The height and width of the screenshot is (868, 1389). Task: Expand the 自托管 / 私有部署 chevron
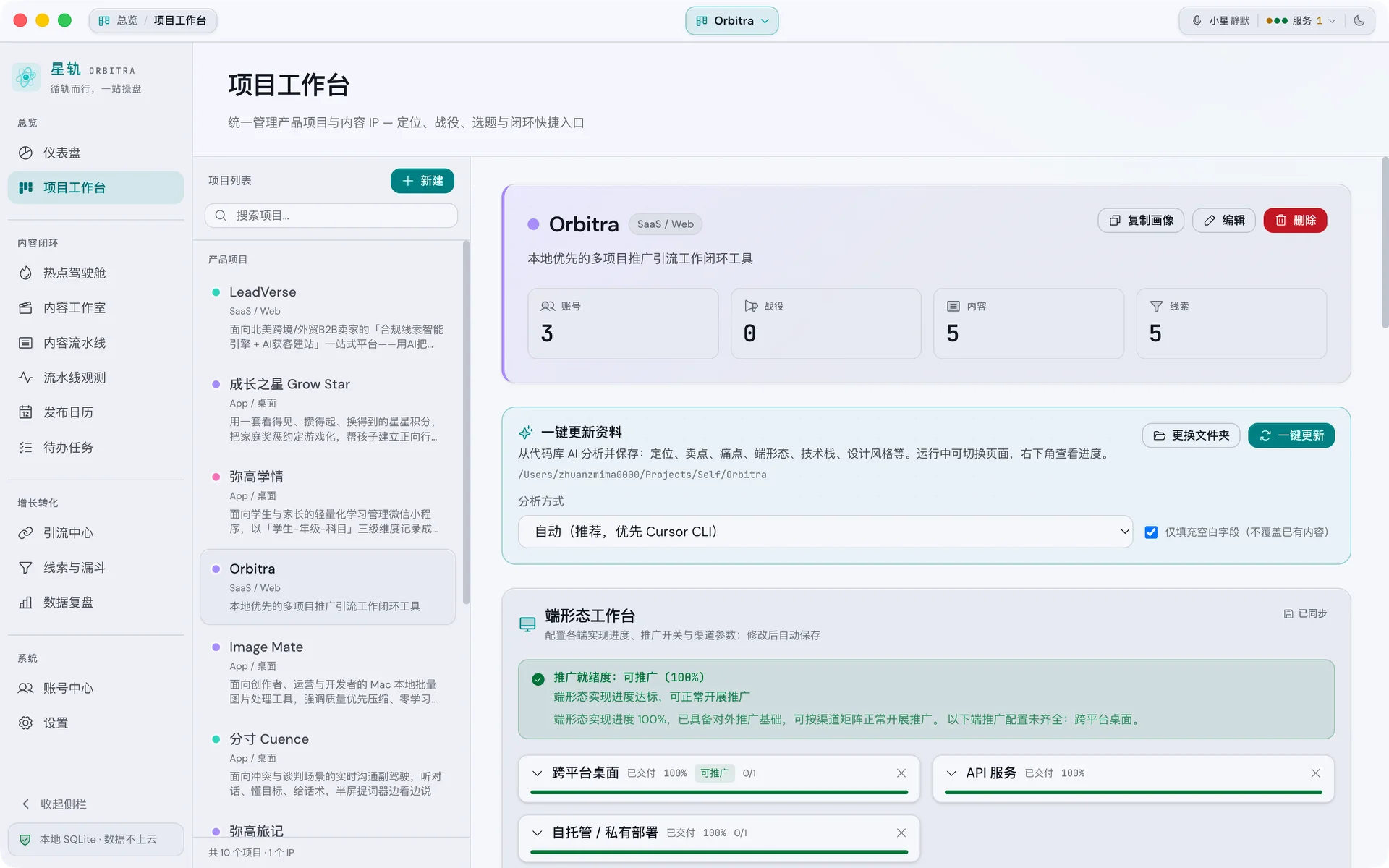click(x=537, y=833)
